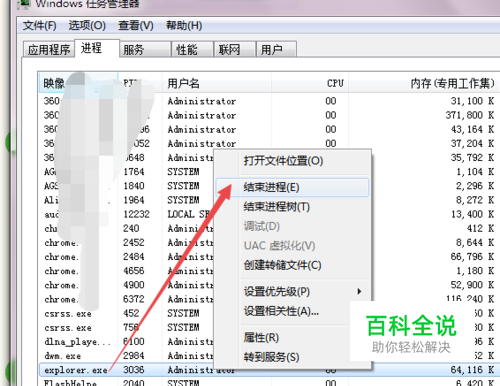Screen dimensions: 500x386
Task: Open the 帮助(H) menu
Action: 184,26
